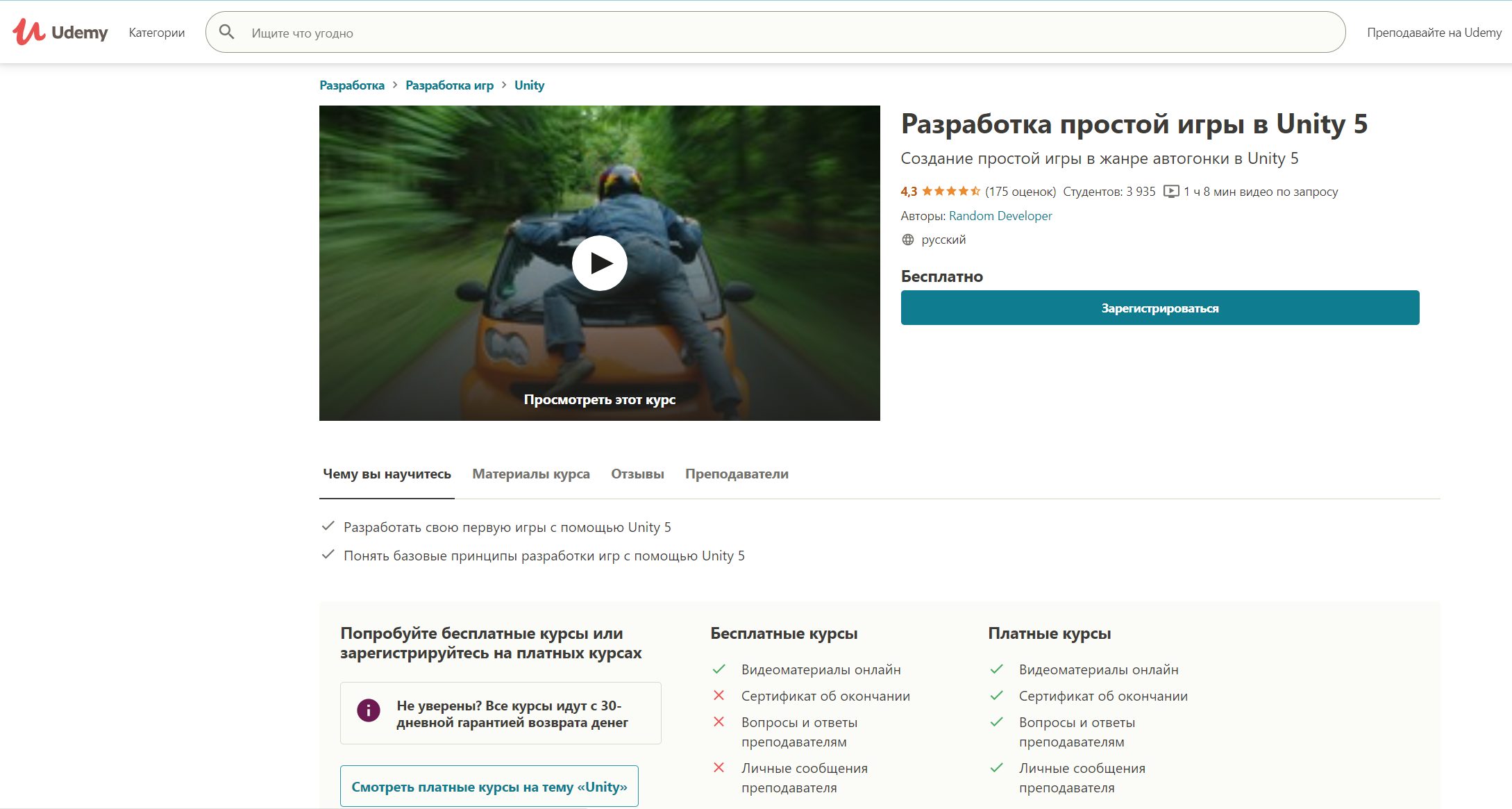Click green check for free Видеоматериалы онлайн

click(x=719, y=669)
